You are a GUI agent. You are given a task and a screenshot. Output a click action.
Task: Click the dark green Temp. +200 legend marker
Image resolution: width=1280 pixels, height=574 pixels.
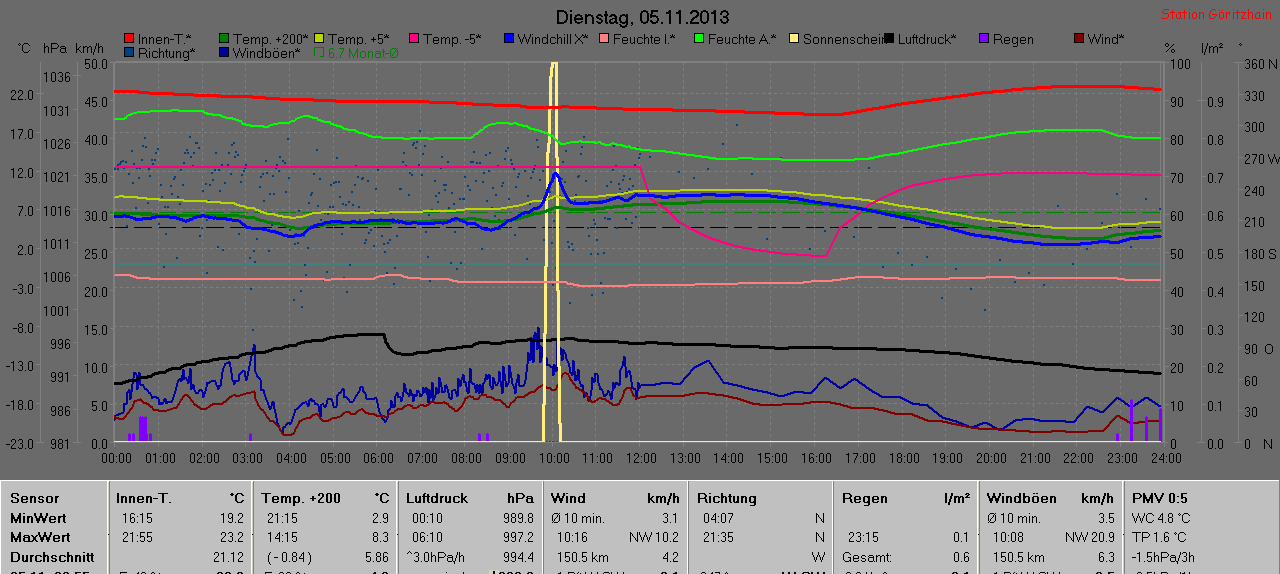(224, 39)
